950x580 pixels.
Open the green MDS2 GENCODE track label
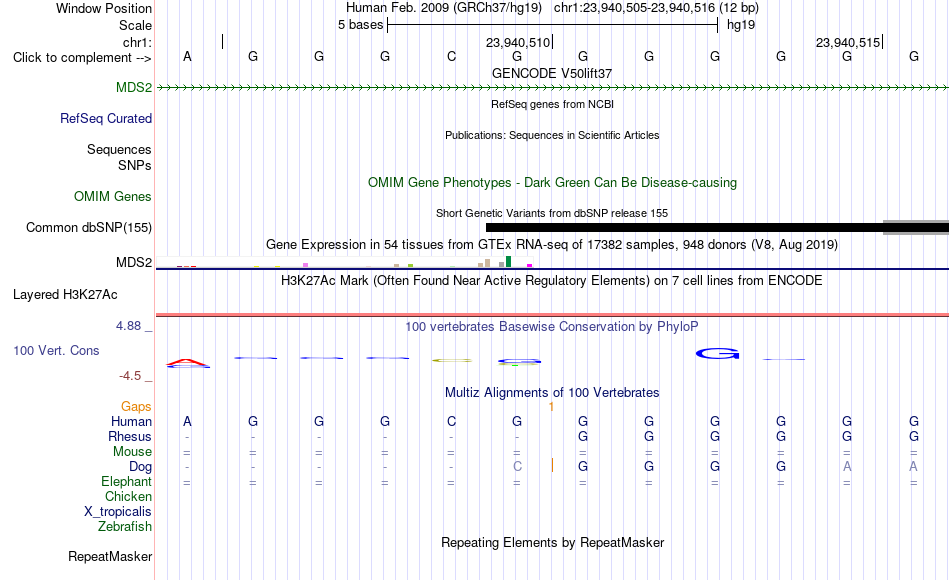134,87
